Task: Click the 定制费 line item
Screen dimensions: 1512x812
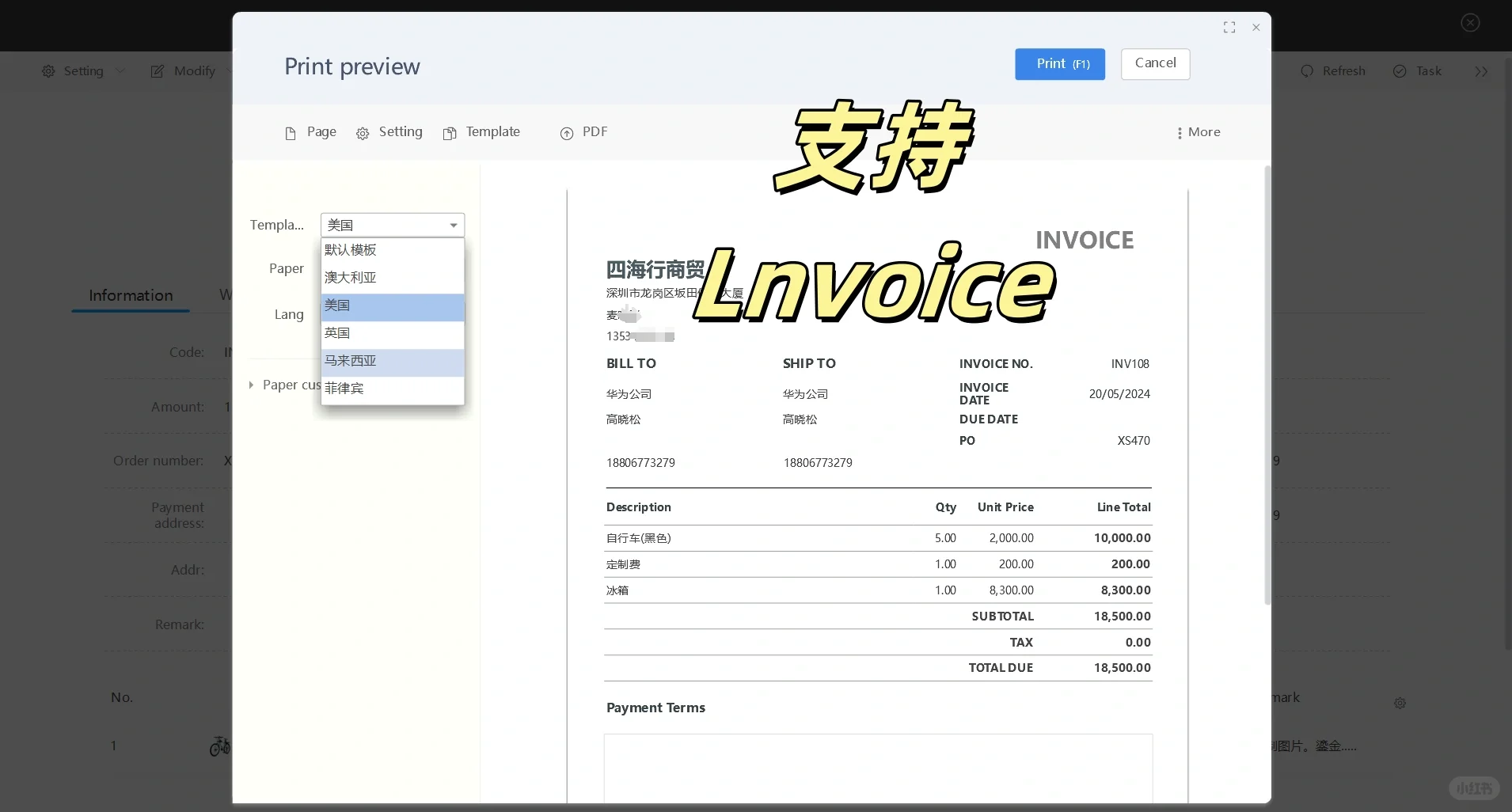Action: point(878,564)
